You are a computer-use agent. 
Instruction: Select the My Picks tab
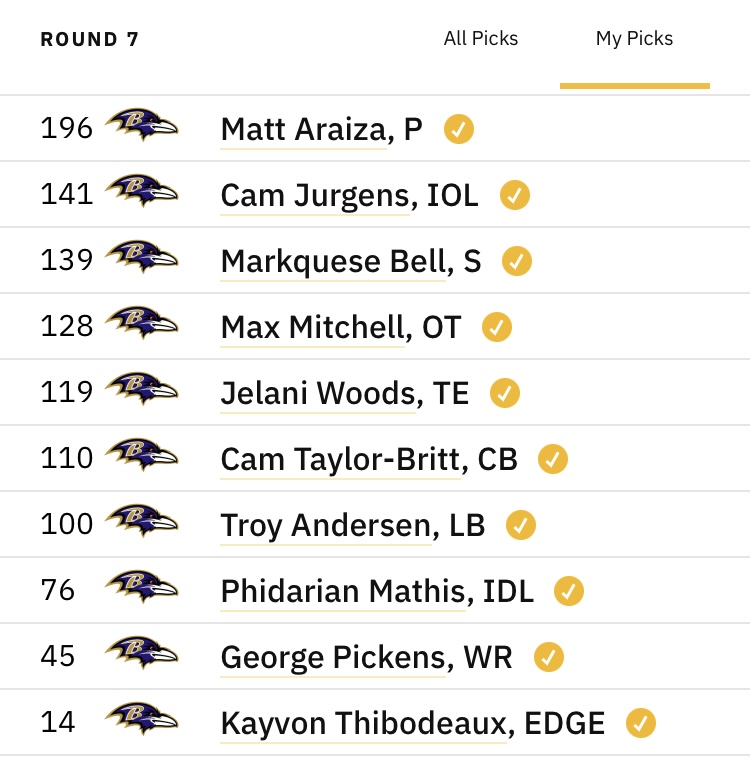634,38
